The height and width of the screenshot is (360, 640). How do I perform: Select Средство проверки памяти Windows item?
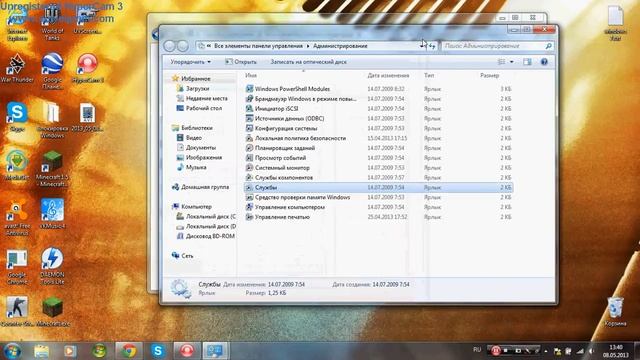pyautogui.click(x=378, y=197)
